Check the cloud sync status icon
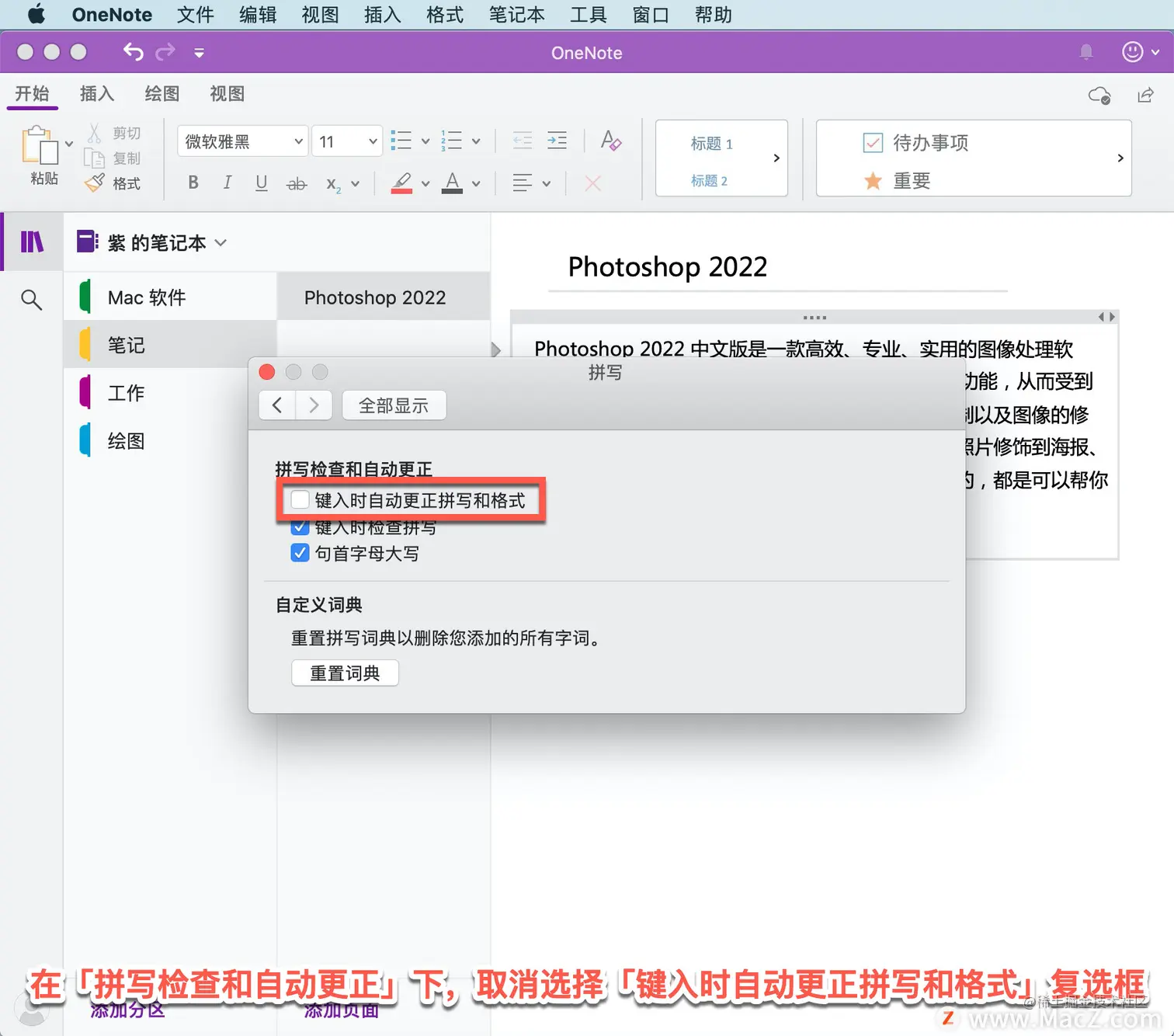1174x1036 pixels. [x=1099, y=95]
